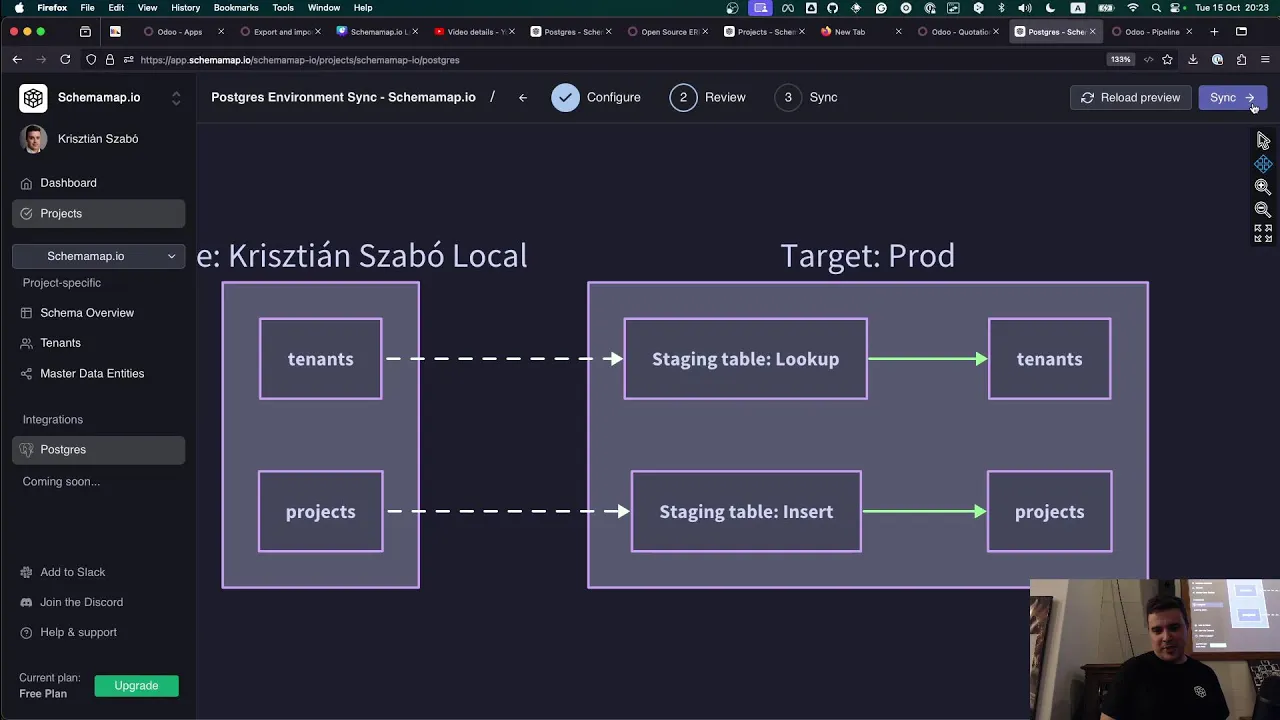Click source tenants table node
Image resolution: width=1280 pixels, height=720 pixels.
[x=320, y=359]
